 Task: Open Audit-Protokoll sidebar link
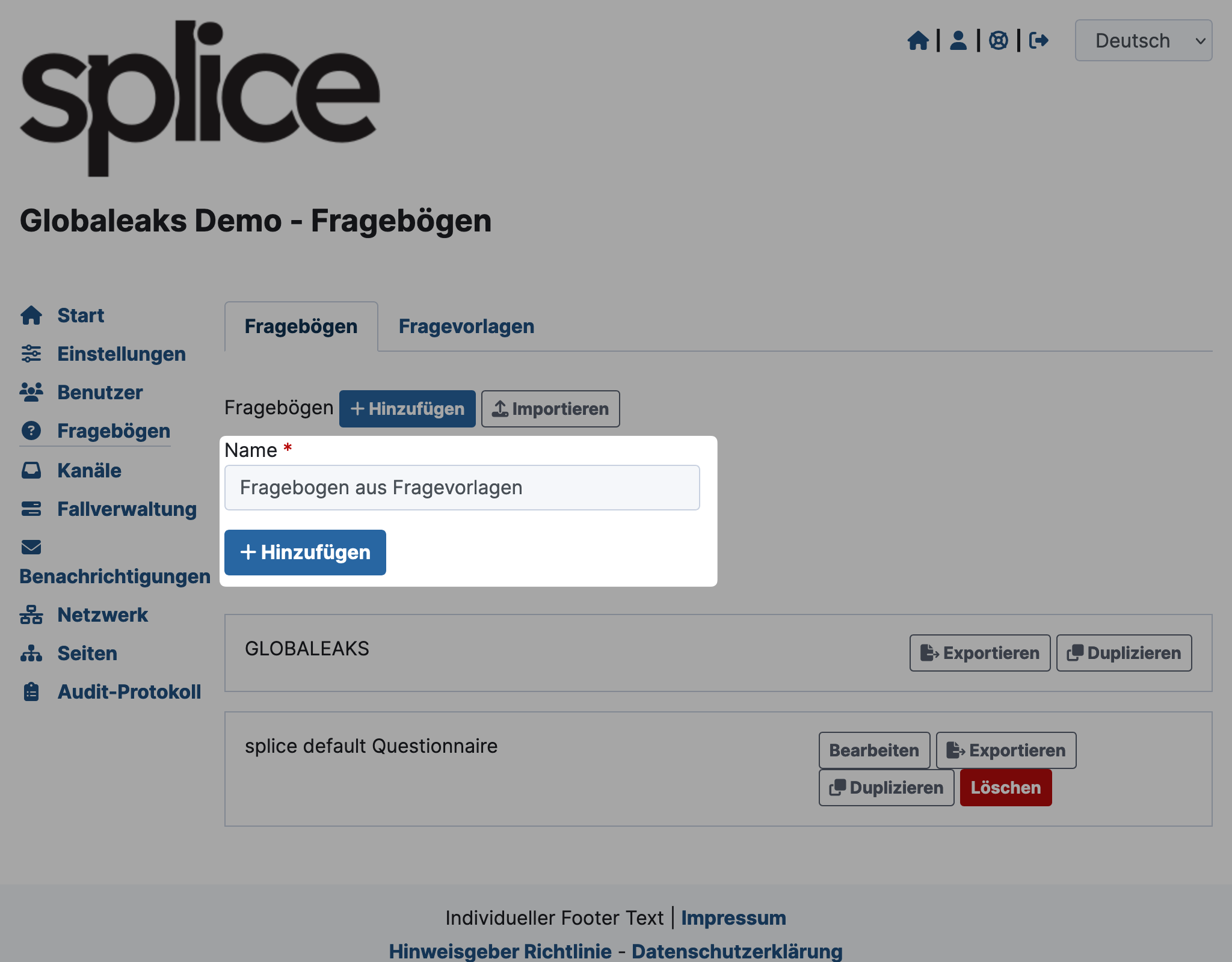click(129, 691)
